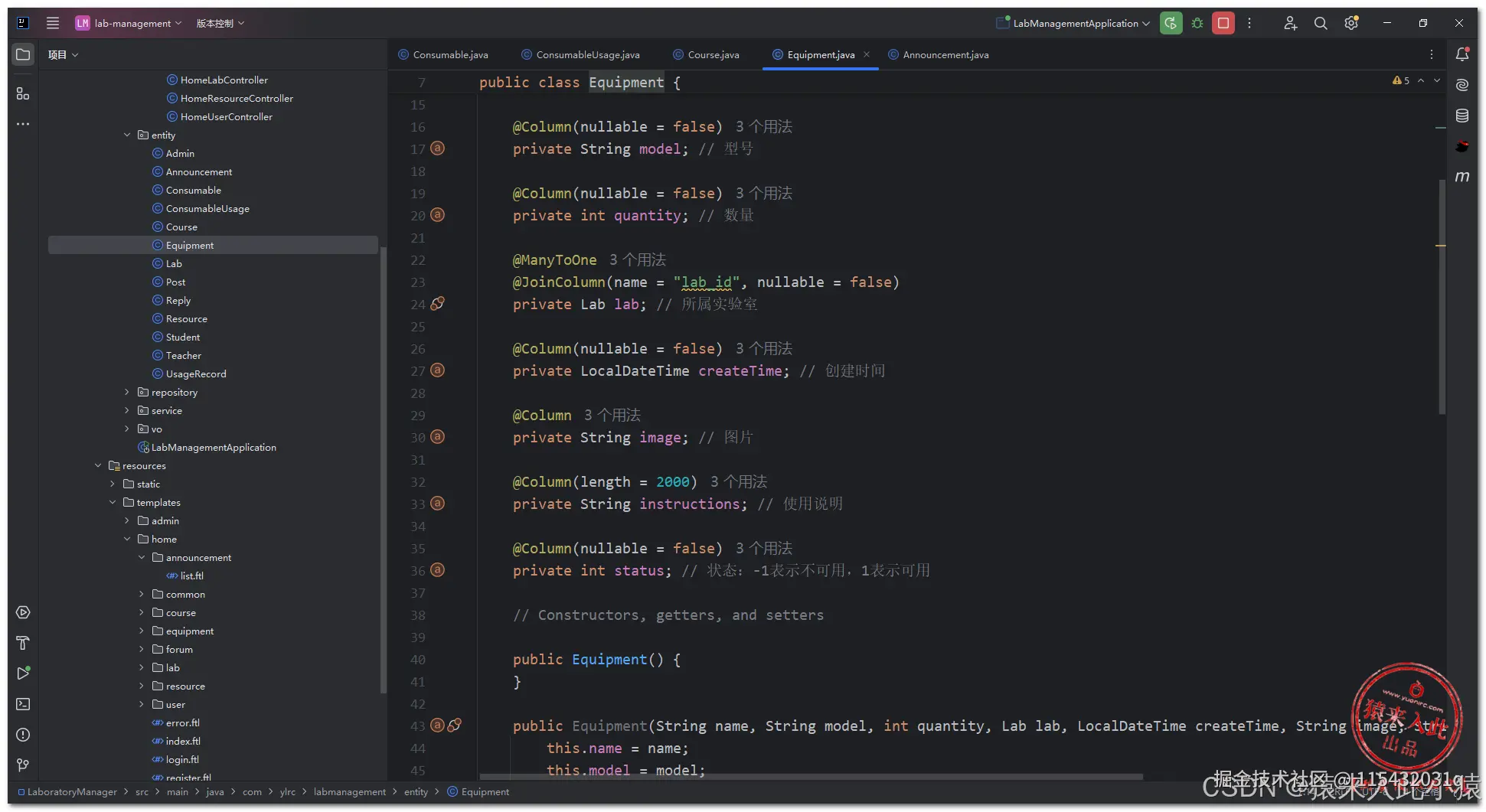Expand the vo package

(127, 429)
